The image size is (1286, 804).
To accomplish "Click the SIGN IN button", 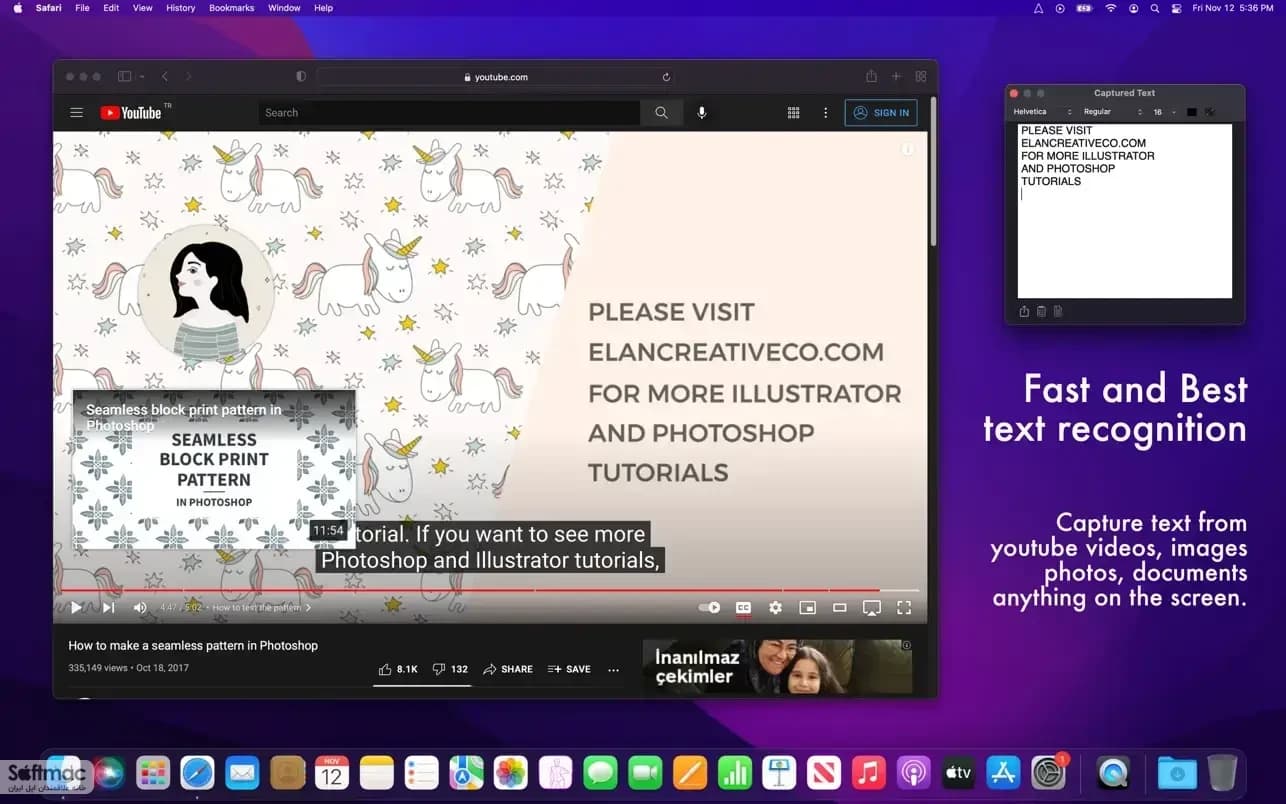I will click(x=881, y=113).
